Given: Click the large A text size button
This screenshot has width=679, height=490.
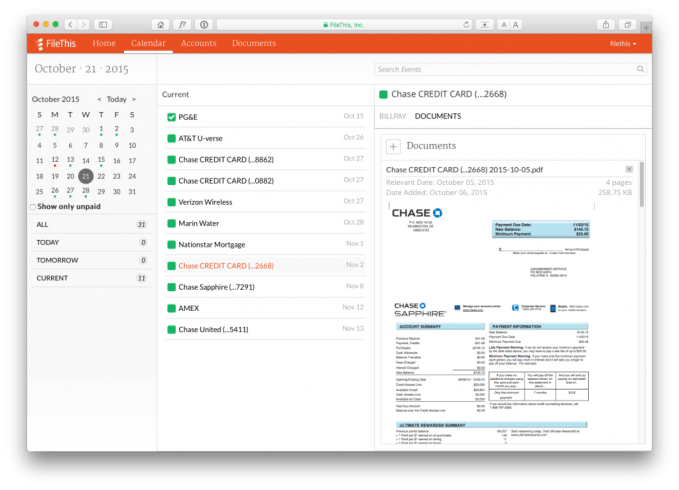Looking at the screenshot, I should [x=515, y=25].
